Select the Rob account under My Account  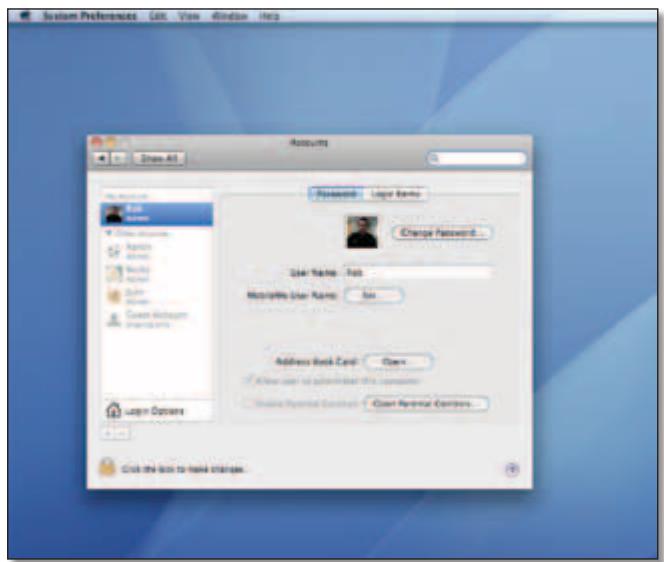(x=157, y=214)
